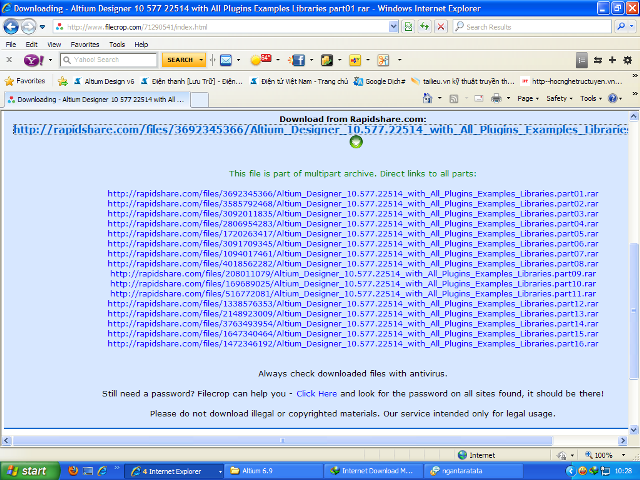
Task: Open the Điện tử Việt Nam favorite
Action: pos(299,81)
